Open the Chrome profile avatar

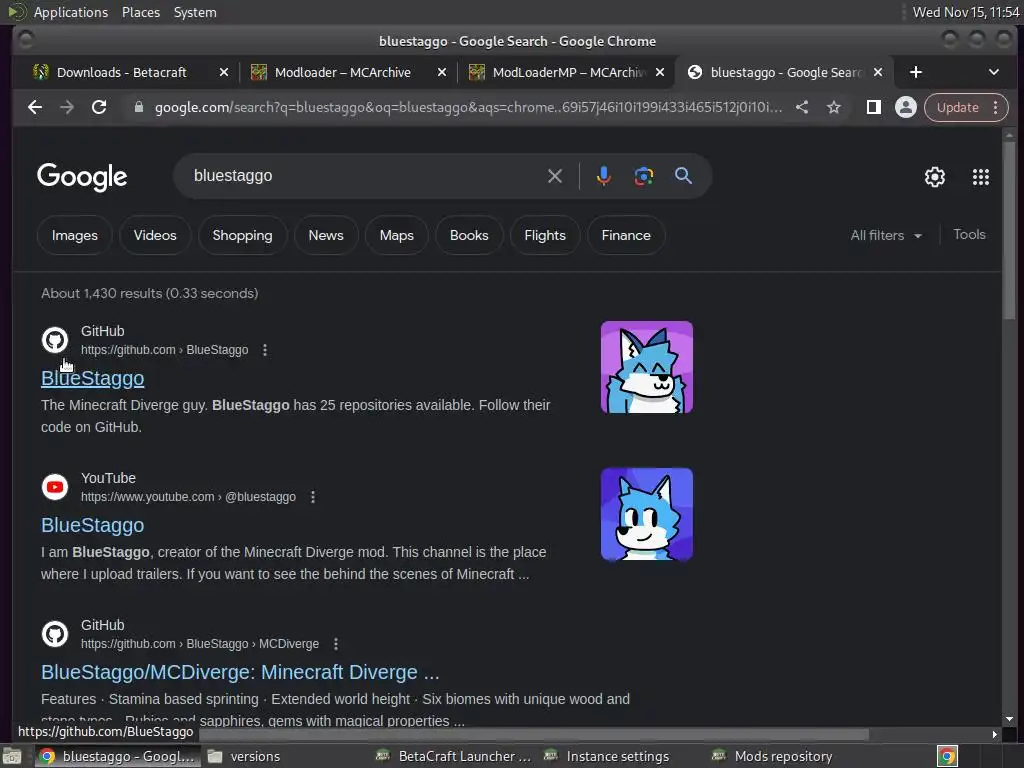click(905, 107)
